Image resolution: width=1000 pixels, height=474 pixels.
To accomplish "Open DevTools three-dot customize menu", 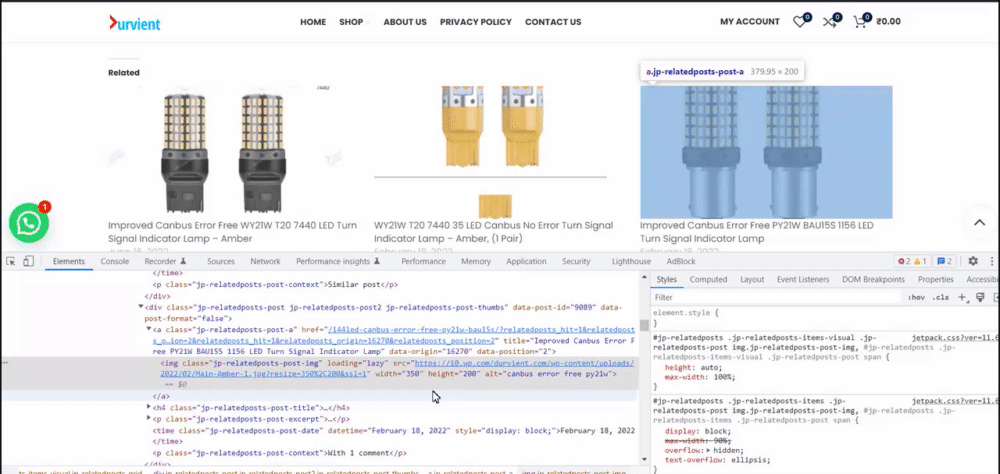I will (x=992, y=262).
